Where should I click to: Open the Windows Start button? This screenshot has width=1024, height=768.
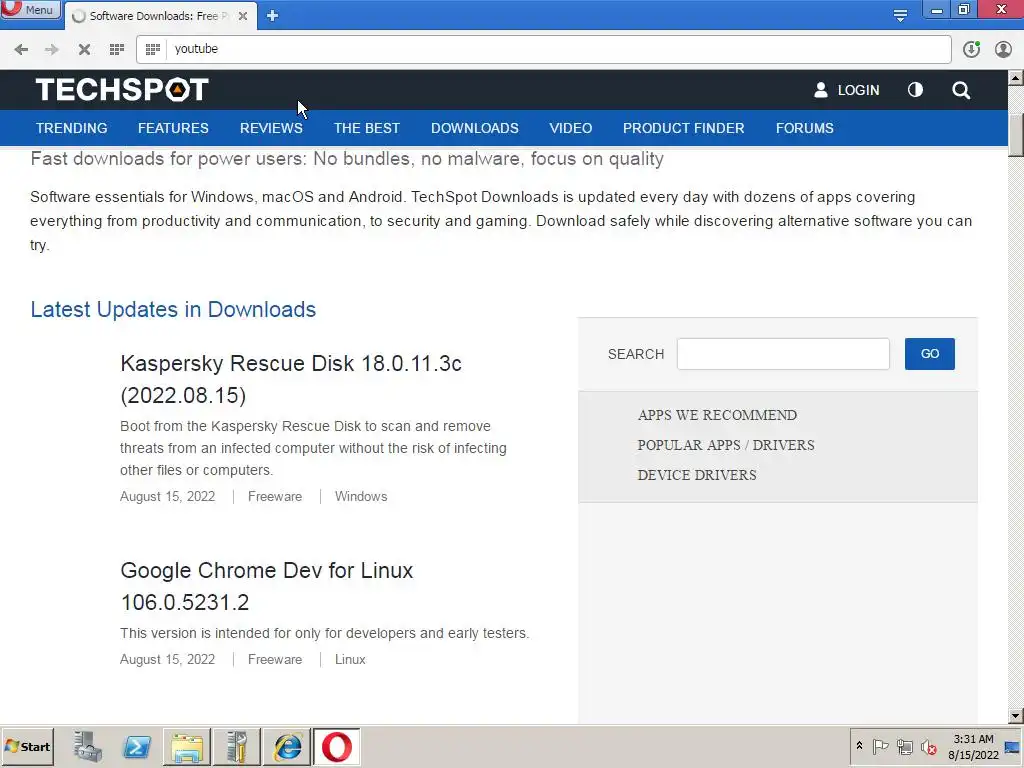coord(27,746)
